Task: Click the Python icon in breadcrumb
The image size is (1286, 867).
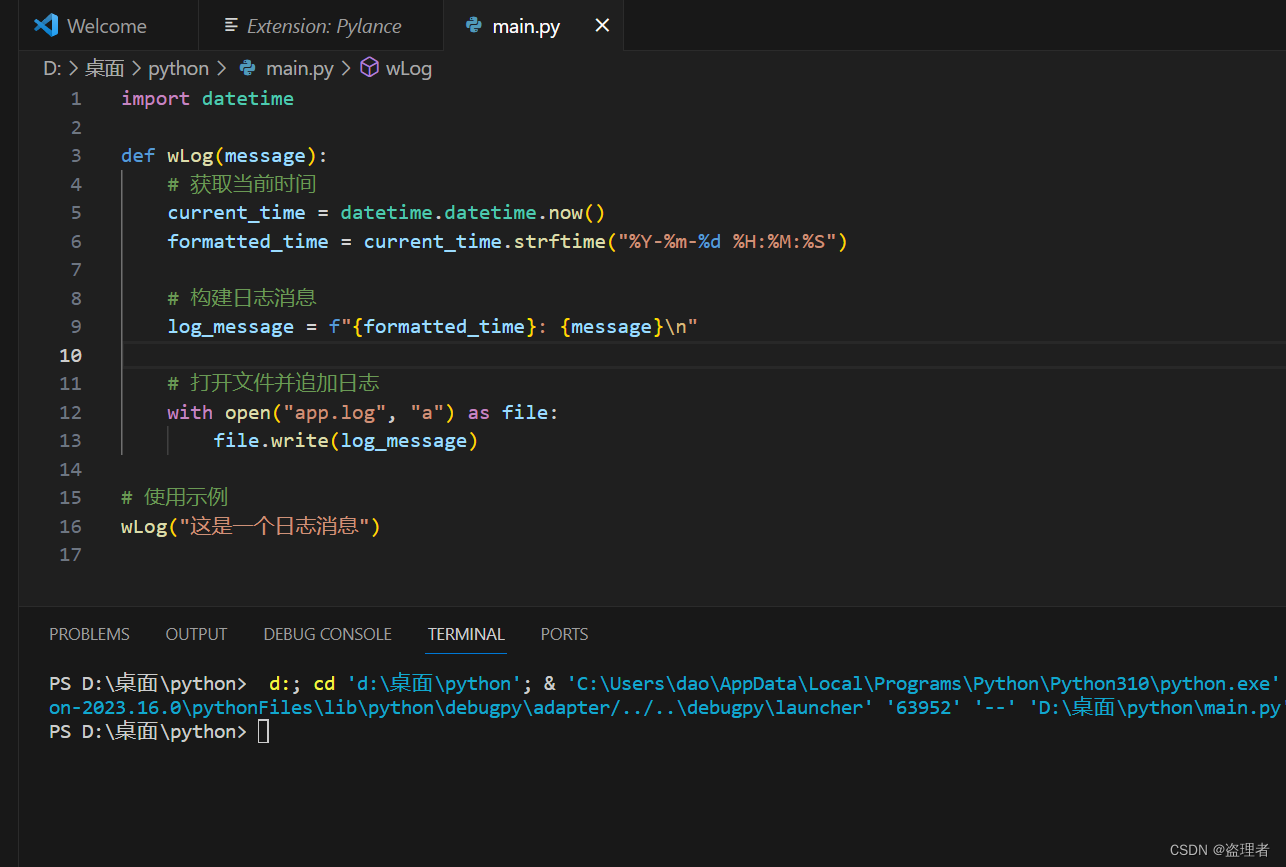Action: pos(247,68)
